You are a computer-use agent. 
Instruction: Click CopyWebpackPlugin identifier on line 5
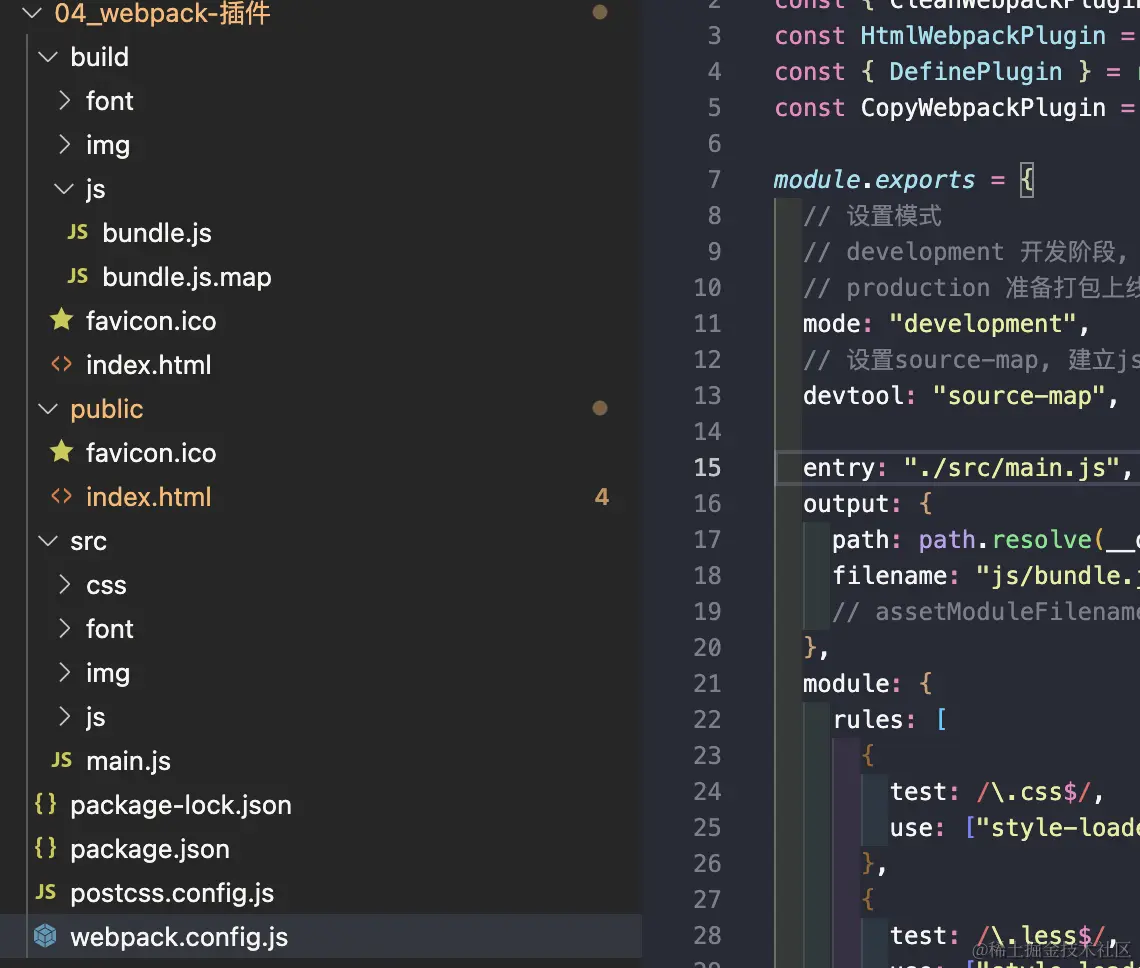[x=983, y=107]
